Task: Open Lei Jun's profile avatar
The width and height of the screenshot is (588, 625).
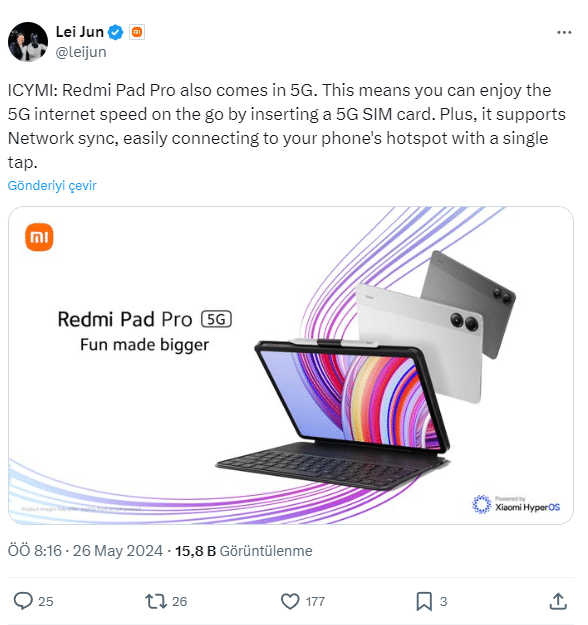Action: click(x=28, y=42)
